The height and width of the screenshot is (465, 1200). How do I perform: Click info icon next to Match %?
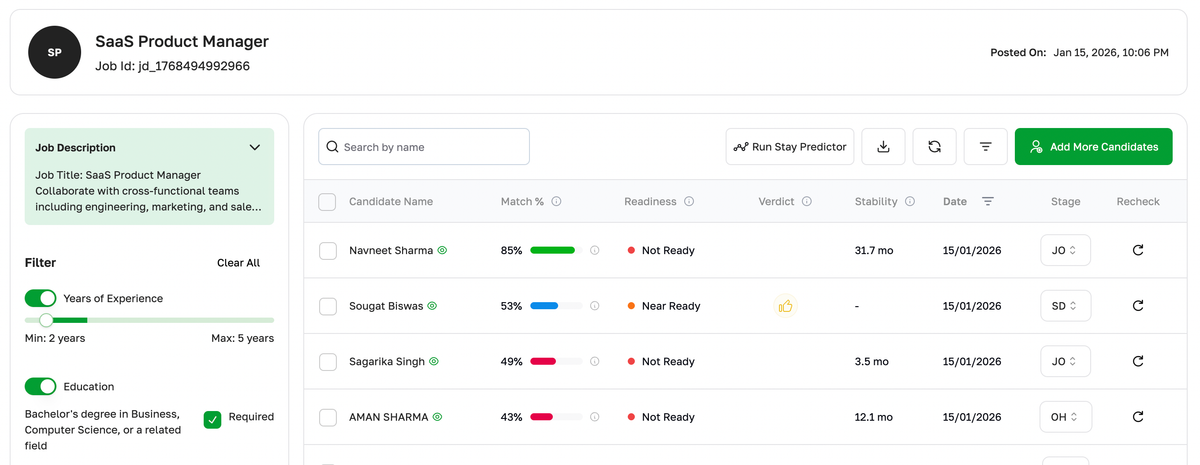556,201
